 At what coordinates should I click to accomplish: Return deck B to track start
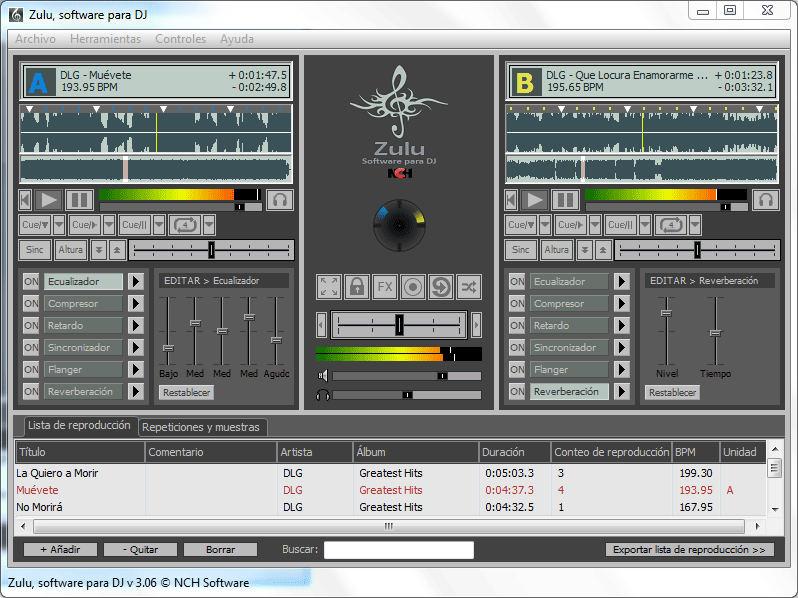click(511, 200)
